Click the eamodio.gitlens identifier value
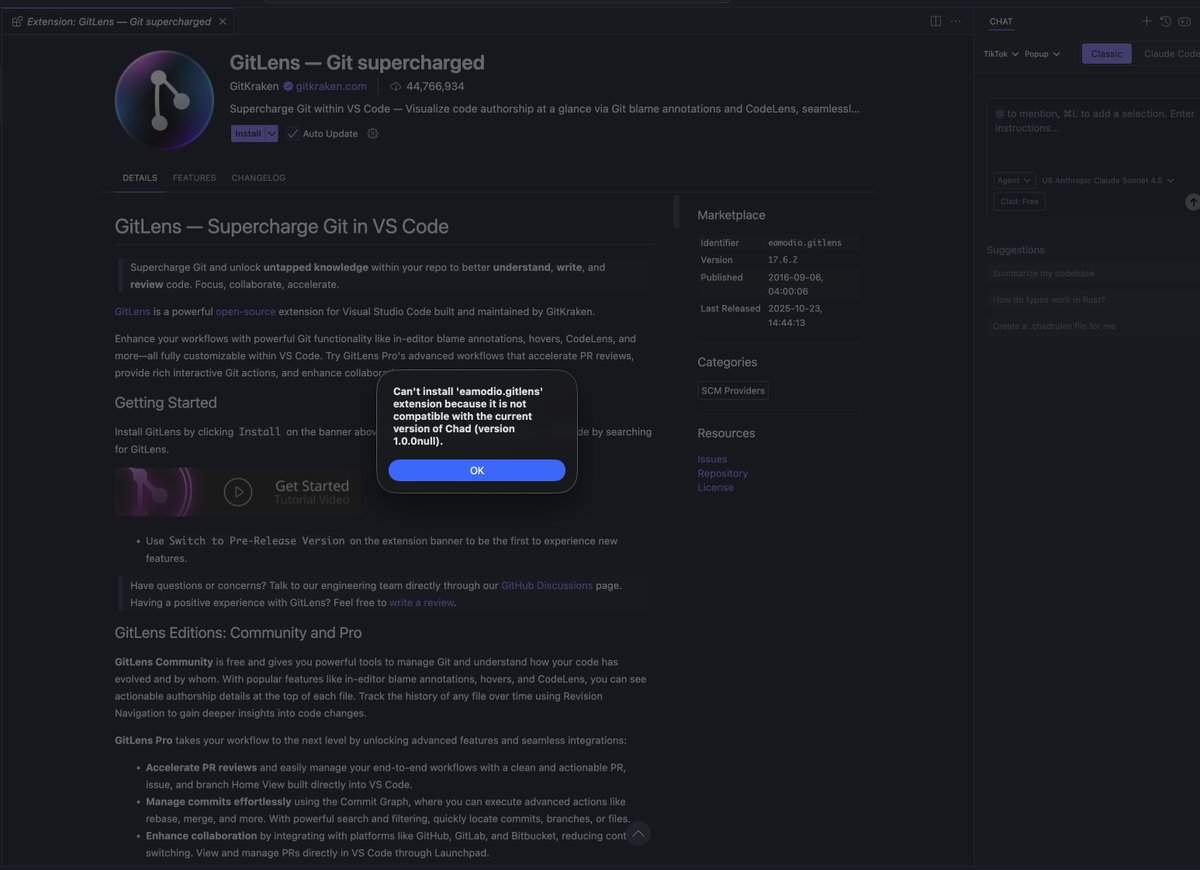Viewport: 1200px width, 870px height. tap(805, 242)
